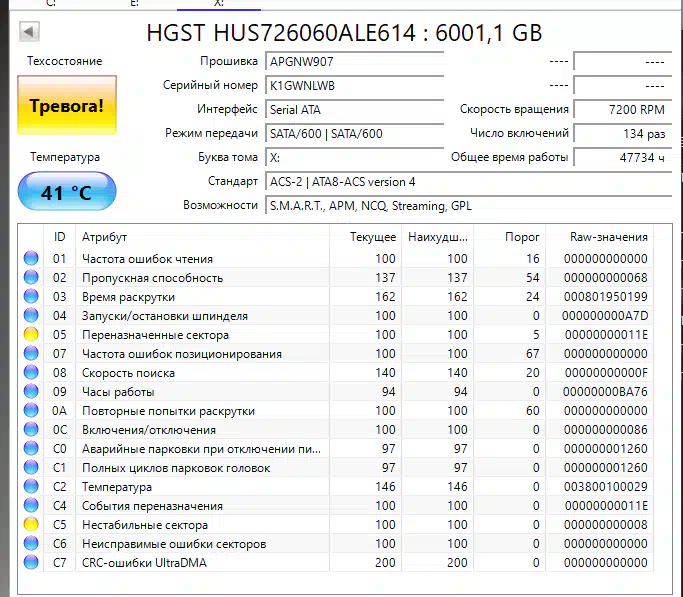Screen dimensions: 683x597
Task: Select the attribute name События переназначения
Action: click(152, 506)
